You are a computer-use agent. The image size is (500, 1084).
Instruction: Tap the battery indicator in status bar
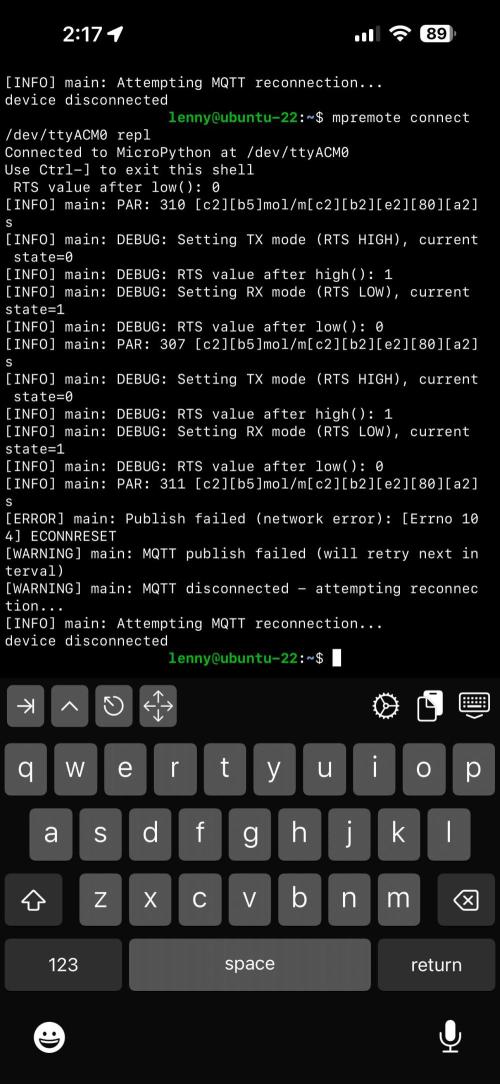(438, 33)
